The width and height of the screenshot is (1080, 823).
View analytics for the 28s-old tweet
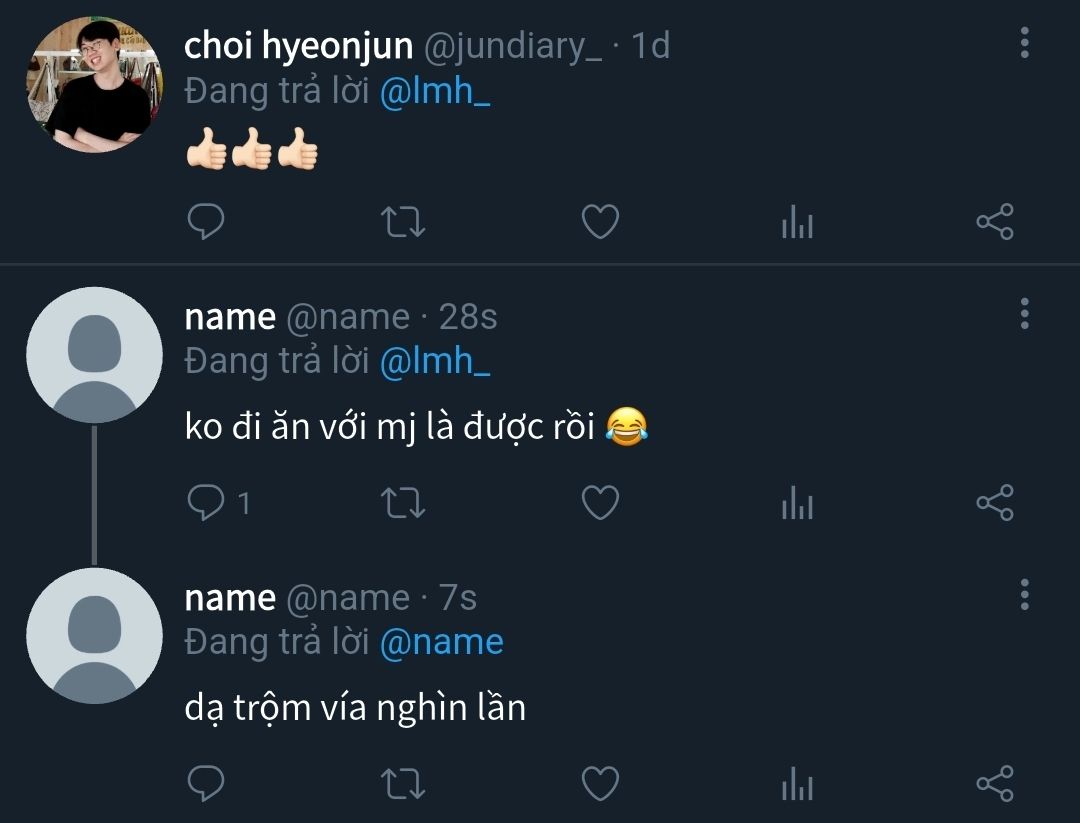click(x=797, y=503)
